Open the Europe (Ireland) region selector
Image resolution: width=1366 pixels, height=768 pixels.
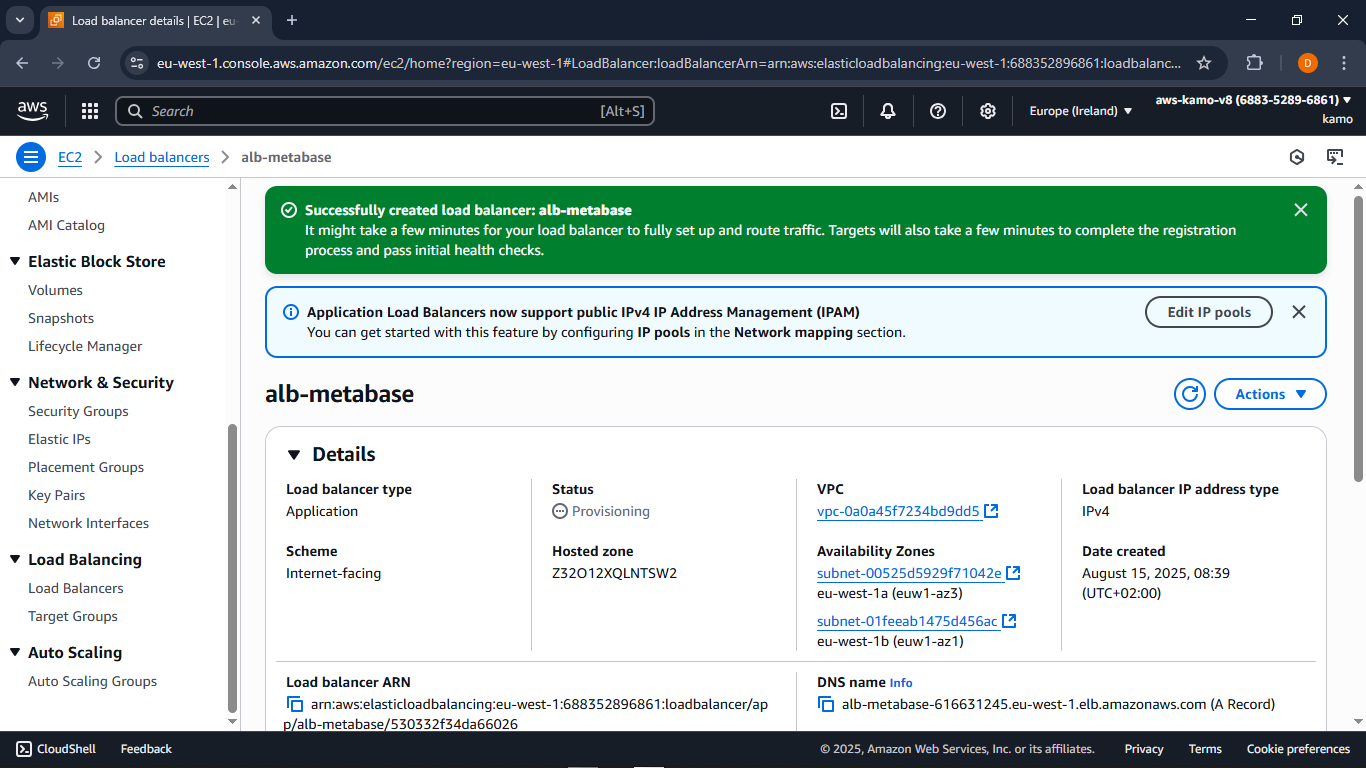pyautogui.click(x=1080, y=111)
